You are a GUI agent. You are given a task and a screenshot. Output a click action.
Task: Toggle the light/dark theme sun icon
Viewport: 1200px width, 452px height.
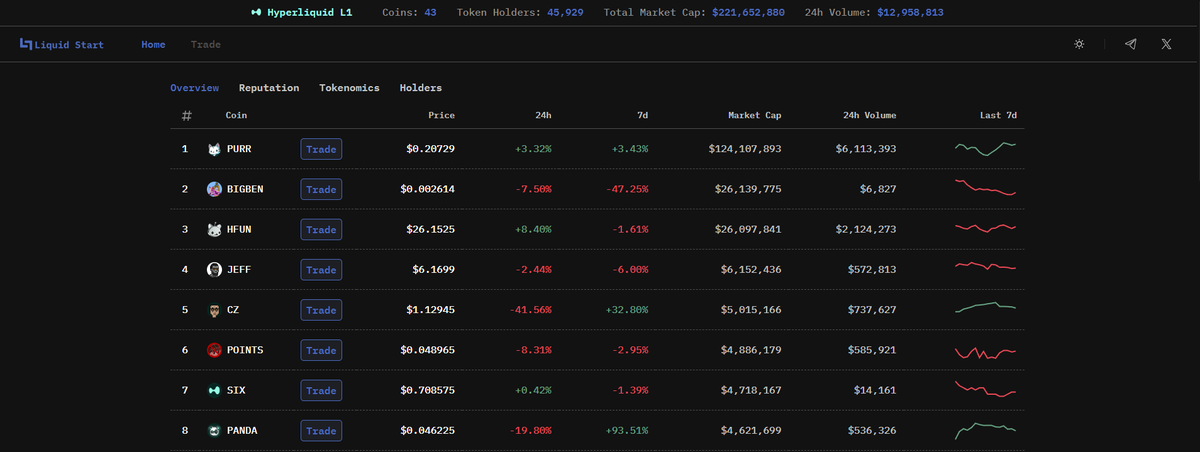(x=1079, y=45)
